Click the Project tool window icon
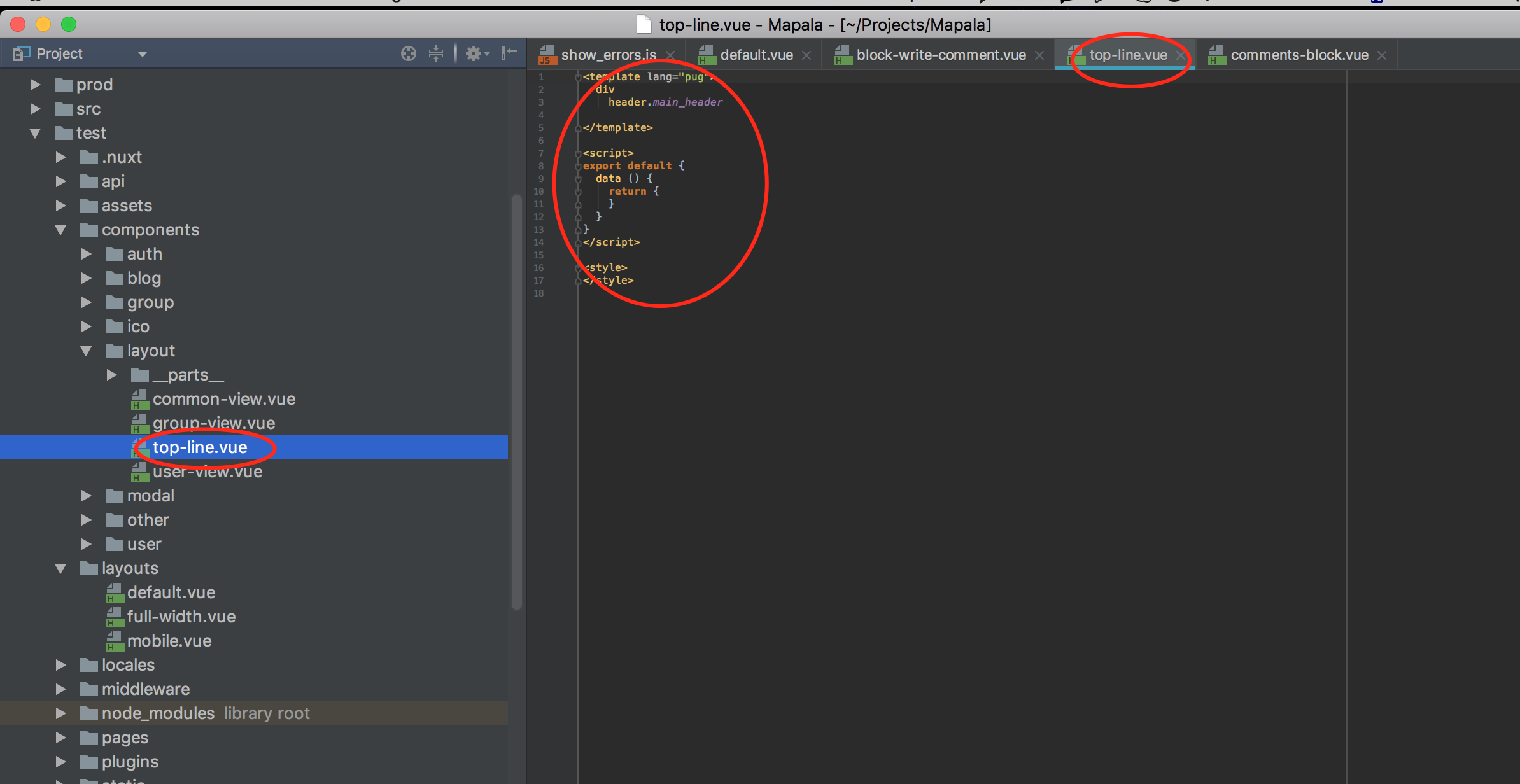This screenshot has height=784, width=1520. pyautogui.click(x=21, y=53)
